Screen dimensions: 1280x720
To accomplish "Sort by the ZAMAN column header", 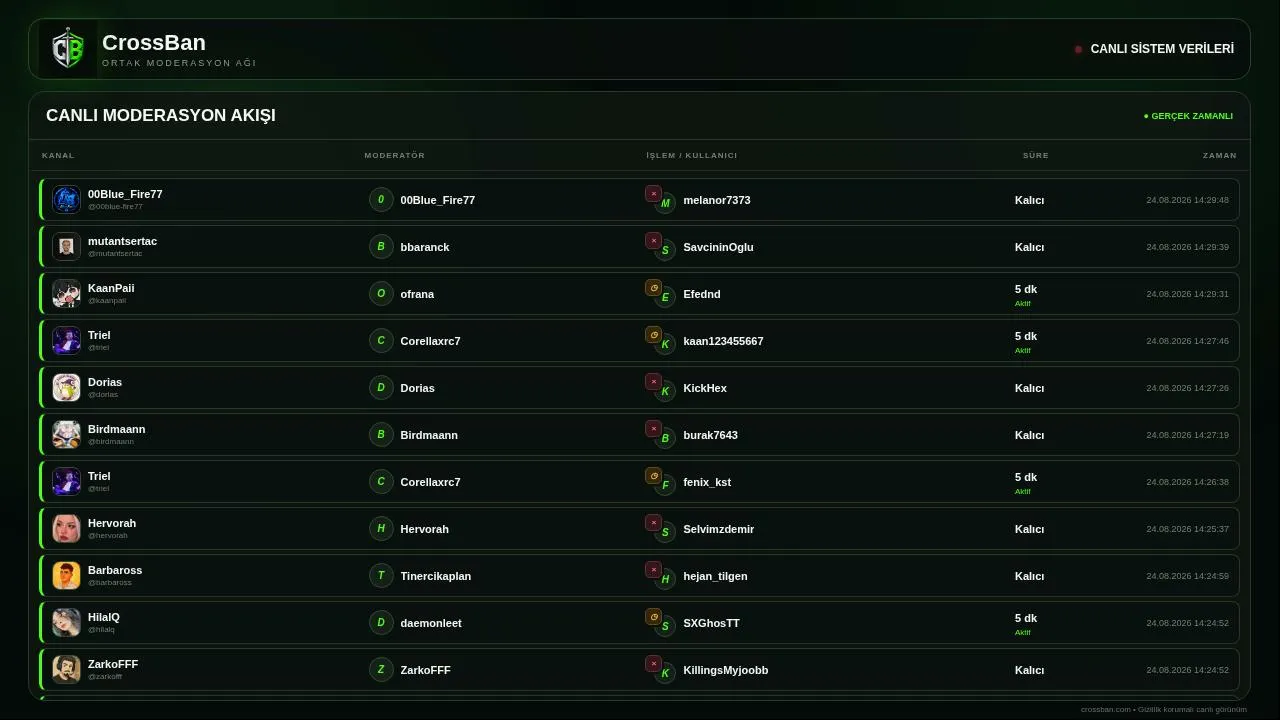I will pos(1220,155).
